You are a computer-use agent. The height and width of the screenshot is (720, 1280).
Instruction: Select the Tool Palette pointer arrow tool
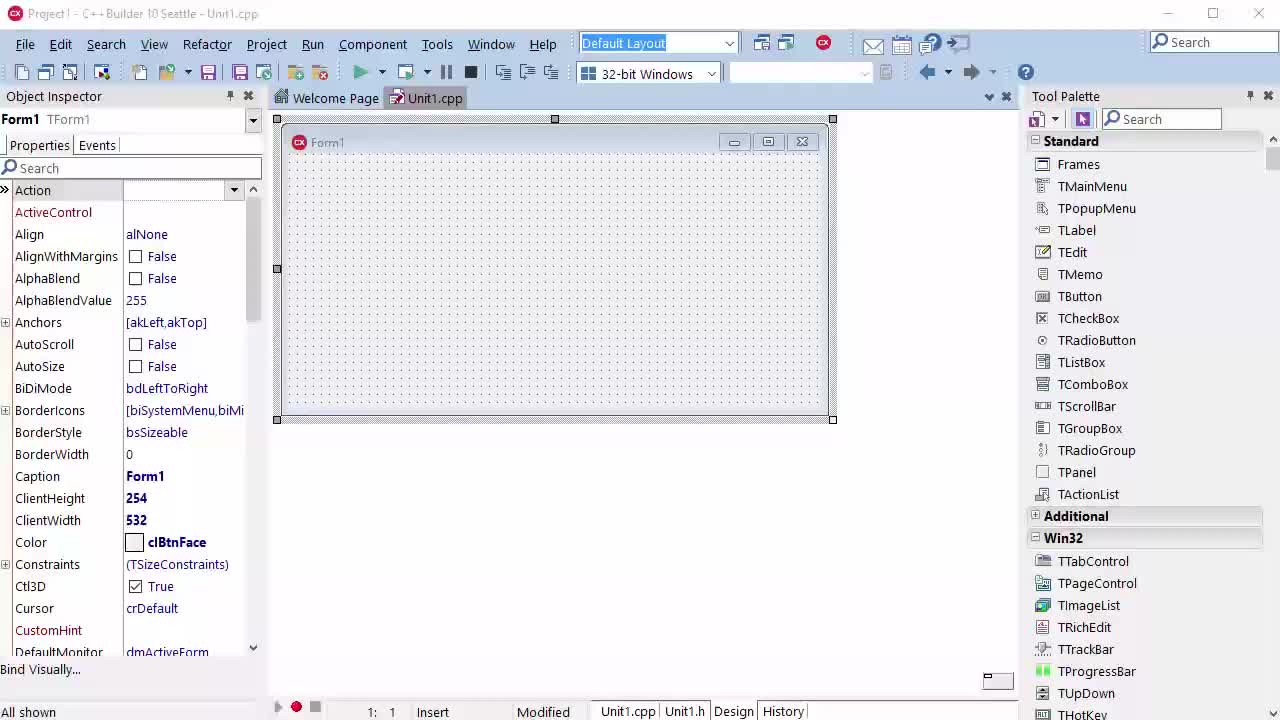(1082, 119)
